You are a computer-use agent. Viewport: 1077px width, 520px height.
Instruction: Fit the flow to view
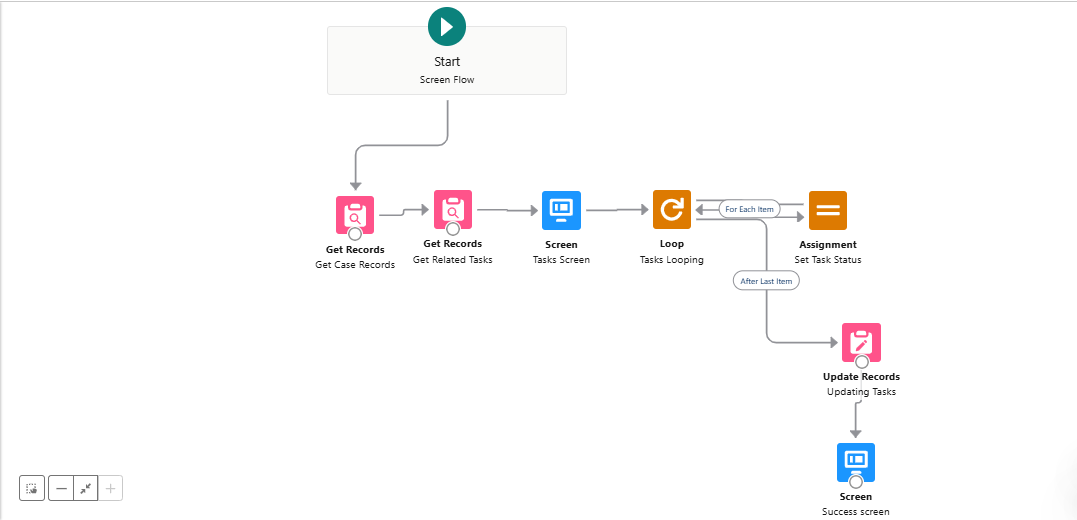pos(86,488)
